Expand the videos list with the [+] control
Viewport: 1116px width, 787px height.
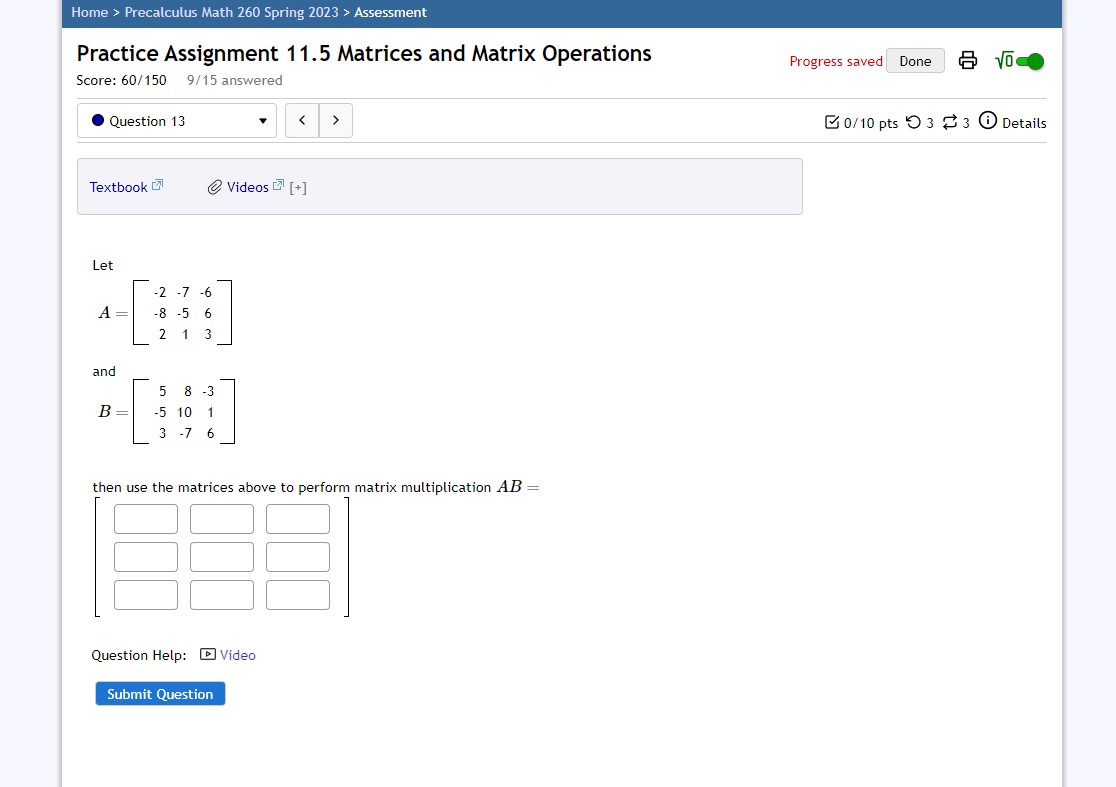296,186
